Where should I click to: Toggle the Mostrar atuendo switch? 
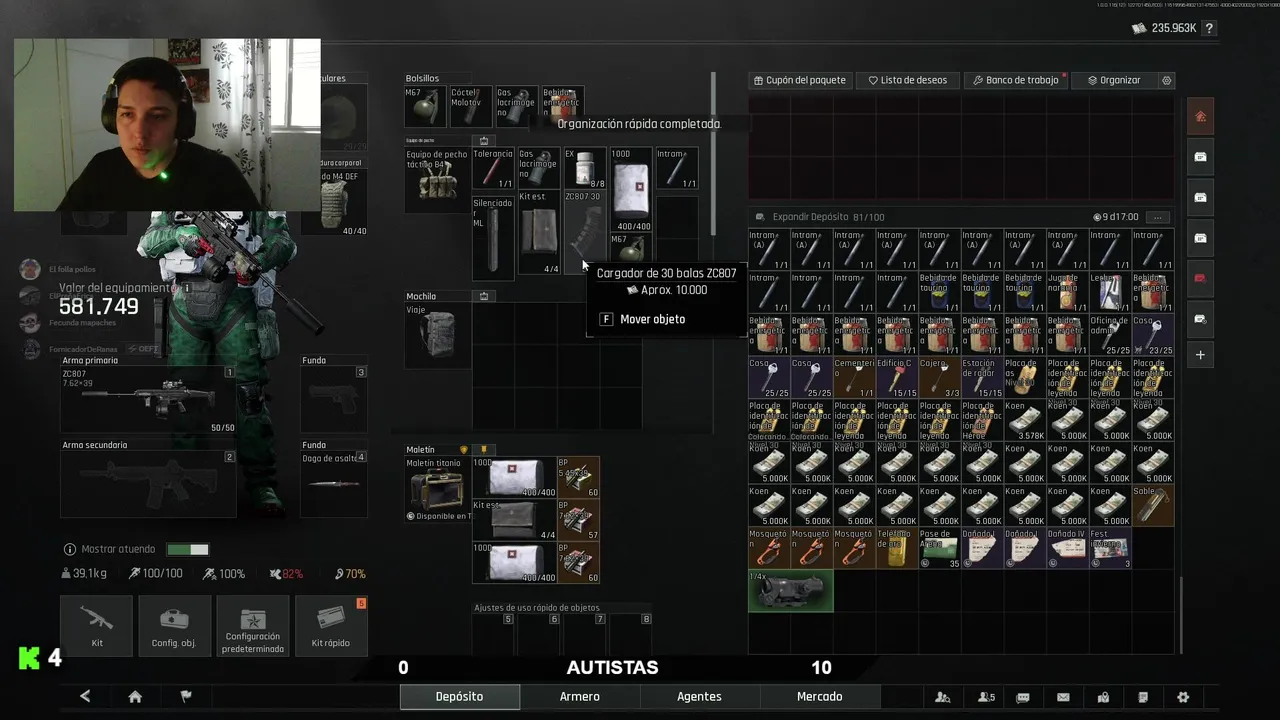[x=187, y=549]
